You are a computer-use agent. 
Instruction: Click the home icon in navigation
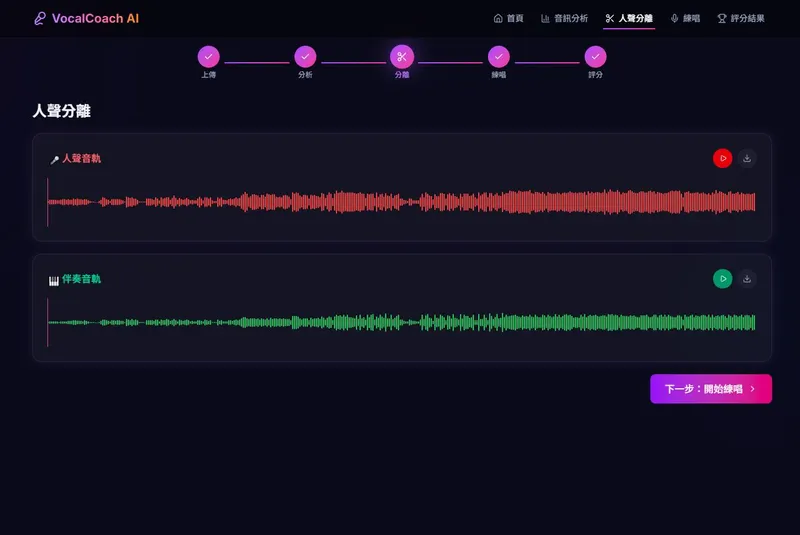click(498, 18)
